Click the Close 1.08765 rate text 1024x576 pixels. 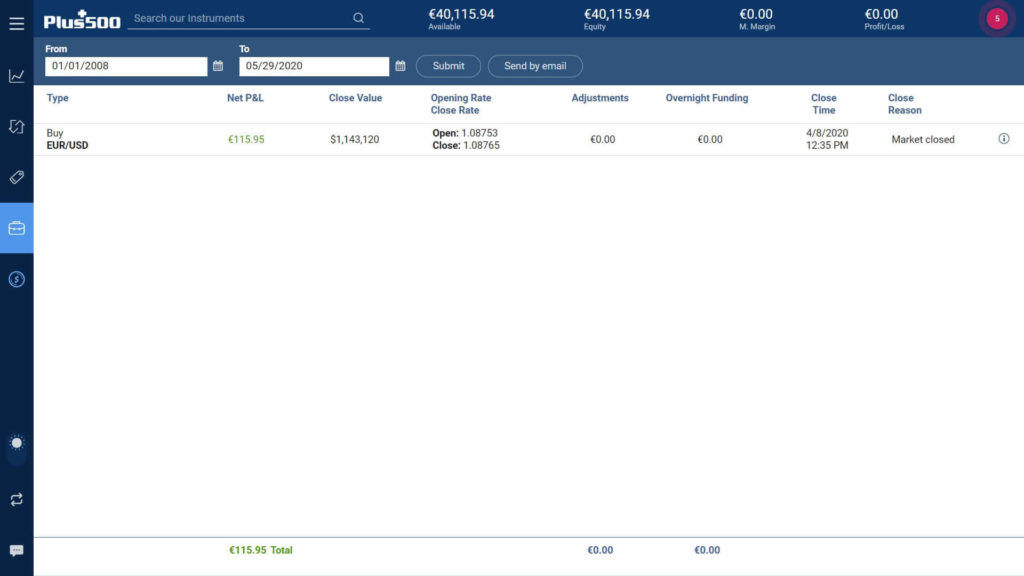point(466,145)
